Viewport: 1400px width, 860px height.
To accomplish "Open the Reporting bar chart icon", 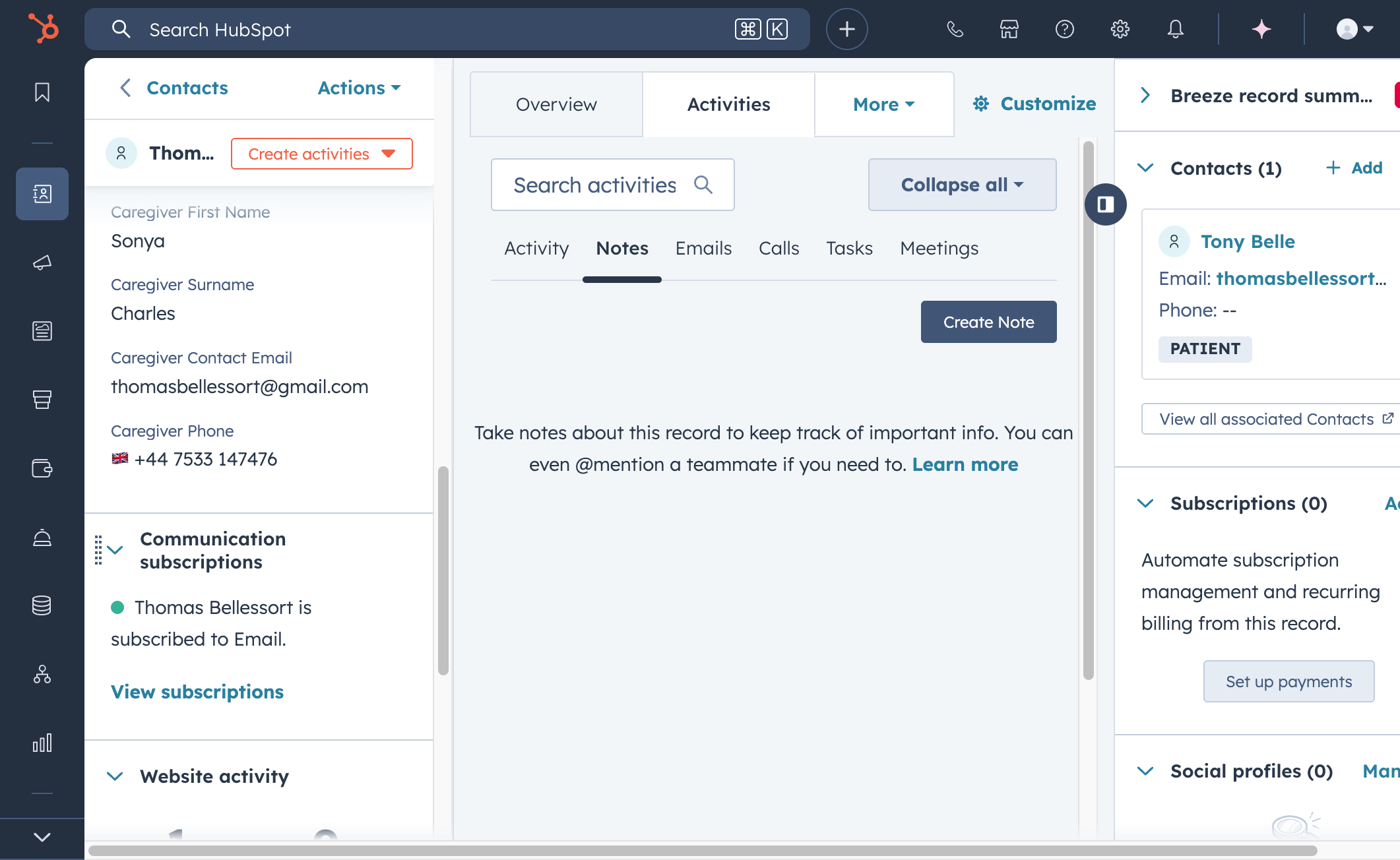I will coord(42,743).
